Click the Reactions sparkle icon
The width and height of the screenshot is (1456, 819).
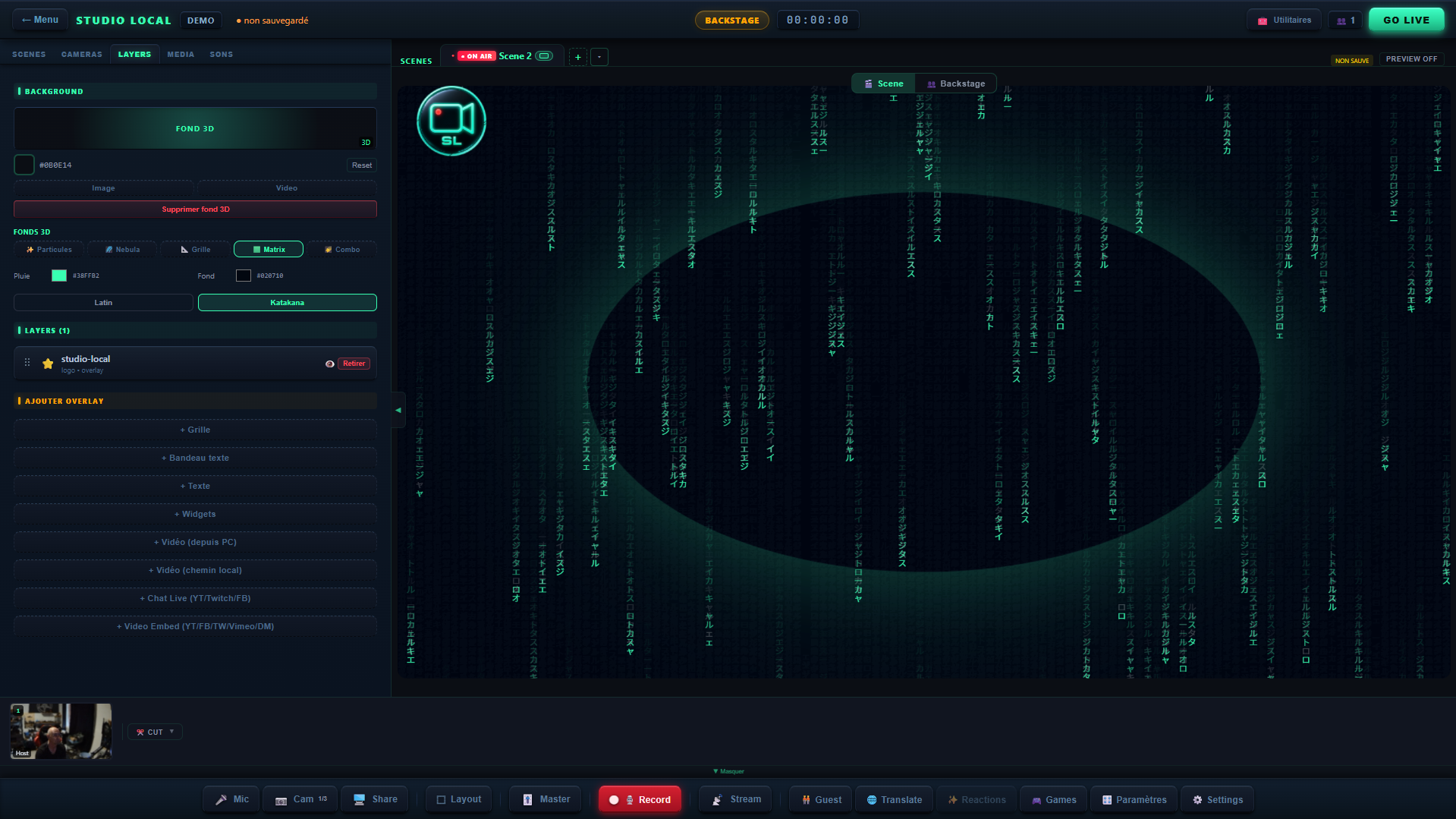(x=953, y=799)
